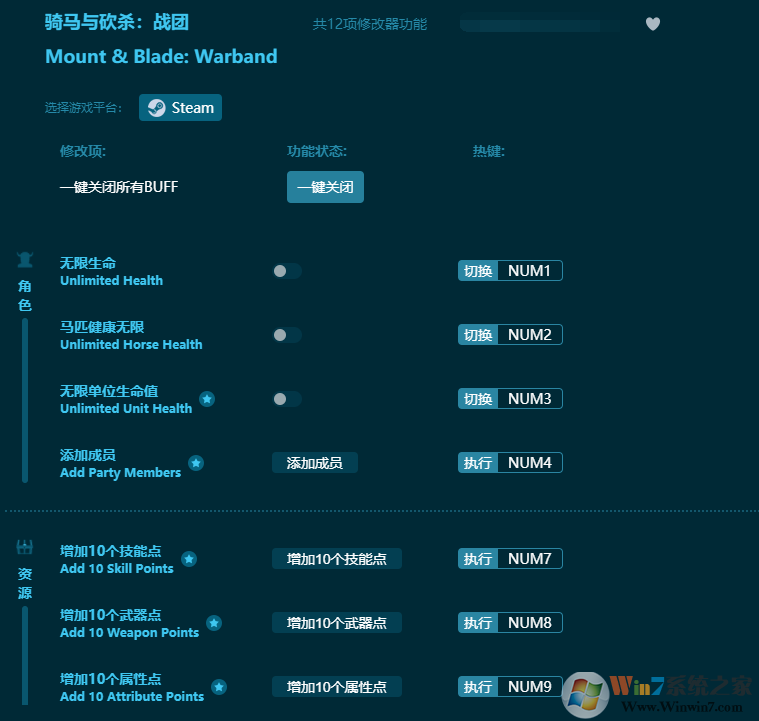
Task: Click 'Unlimited Horse Health' text
Action: [131, 344]
